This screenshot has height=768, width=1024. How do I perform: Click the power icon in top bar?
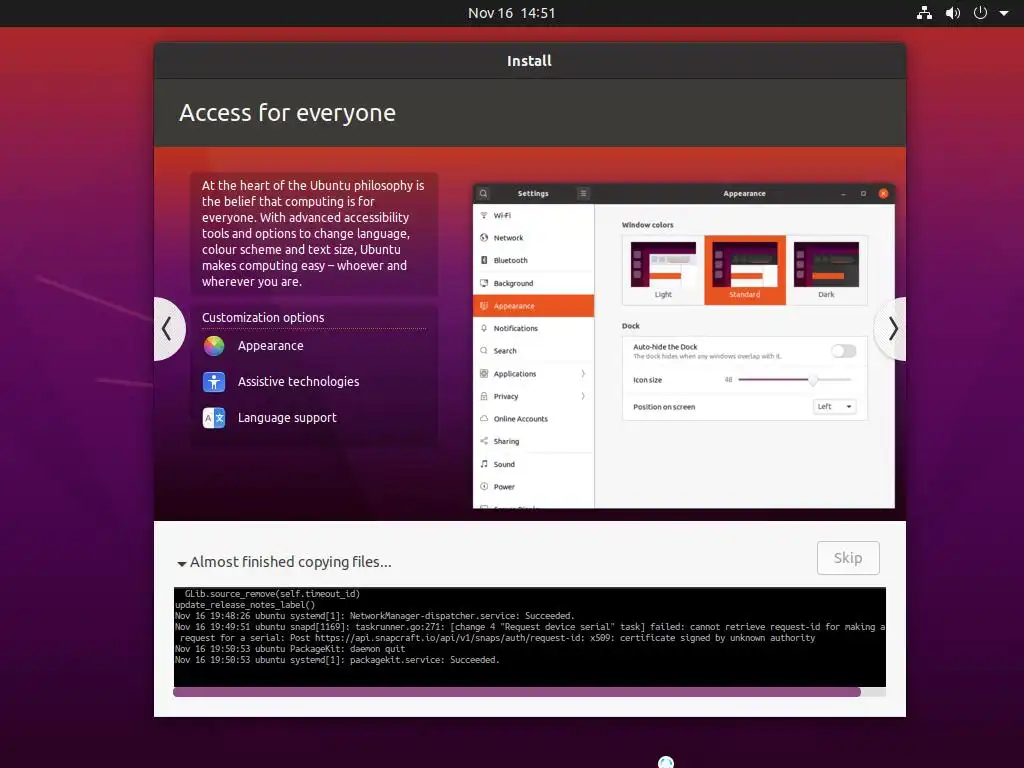coord(980,13)
